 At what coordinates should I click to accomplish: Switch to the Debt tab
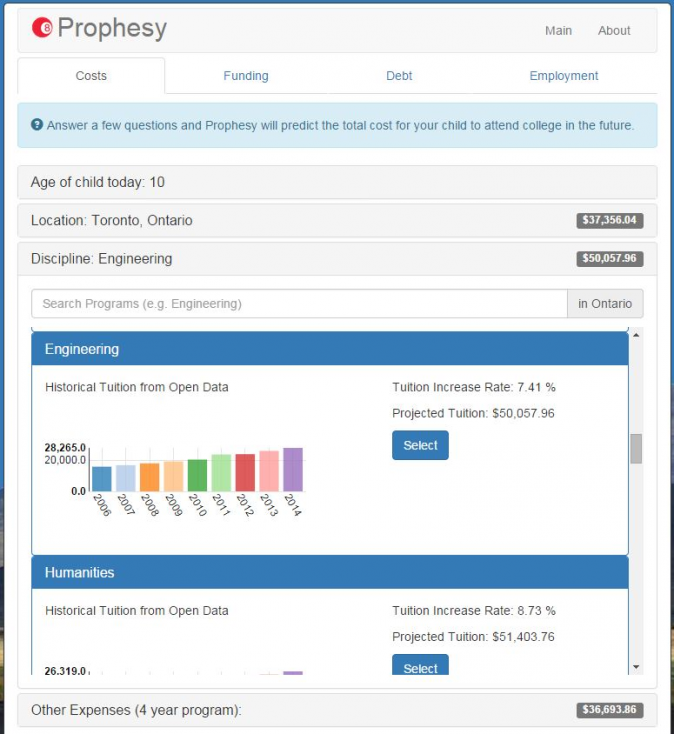399,76
